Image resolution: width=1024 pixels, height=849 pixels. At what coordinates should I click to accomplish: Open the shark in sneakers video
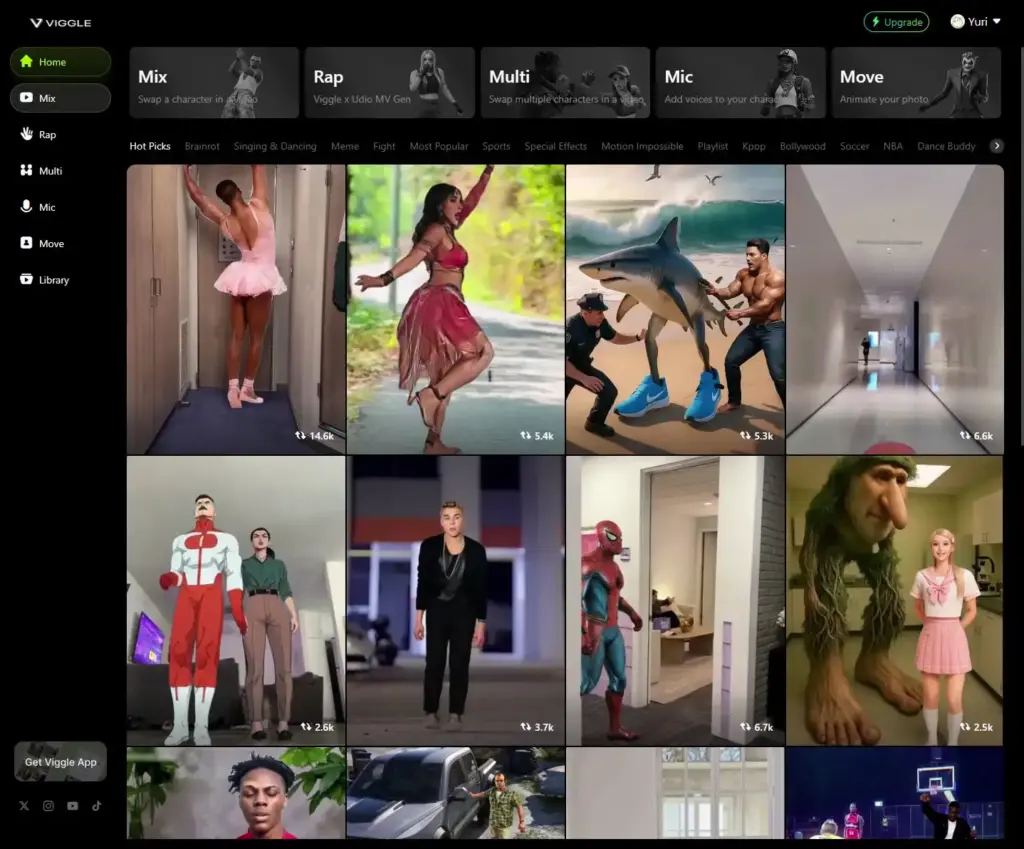pyautogui.click(x=675, y=310)
